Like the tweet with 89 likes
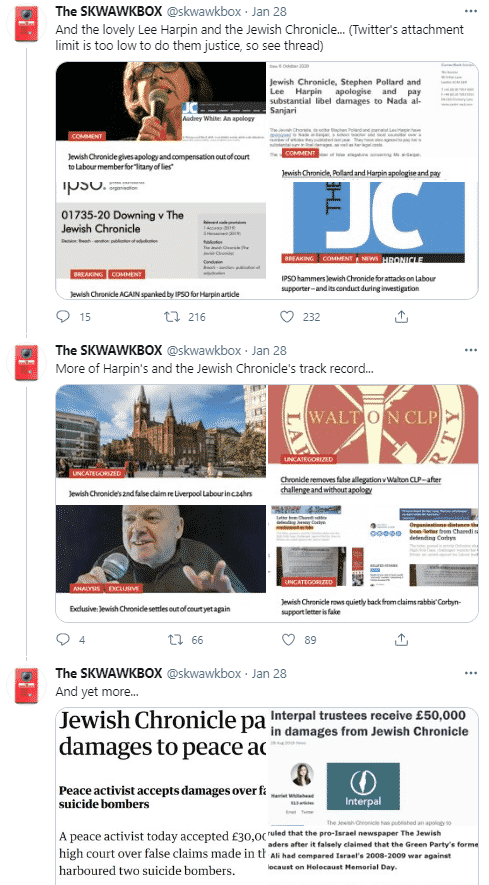Image resolution: width=489 pixels, height=885 pixels. click(x=289, y=639)
